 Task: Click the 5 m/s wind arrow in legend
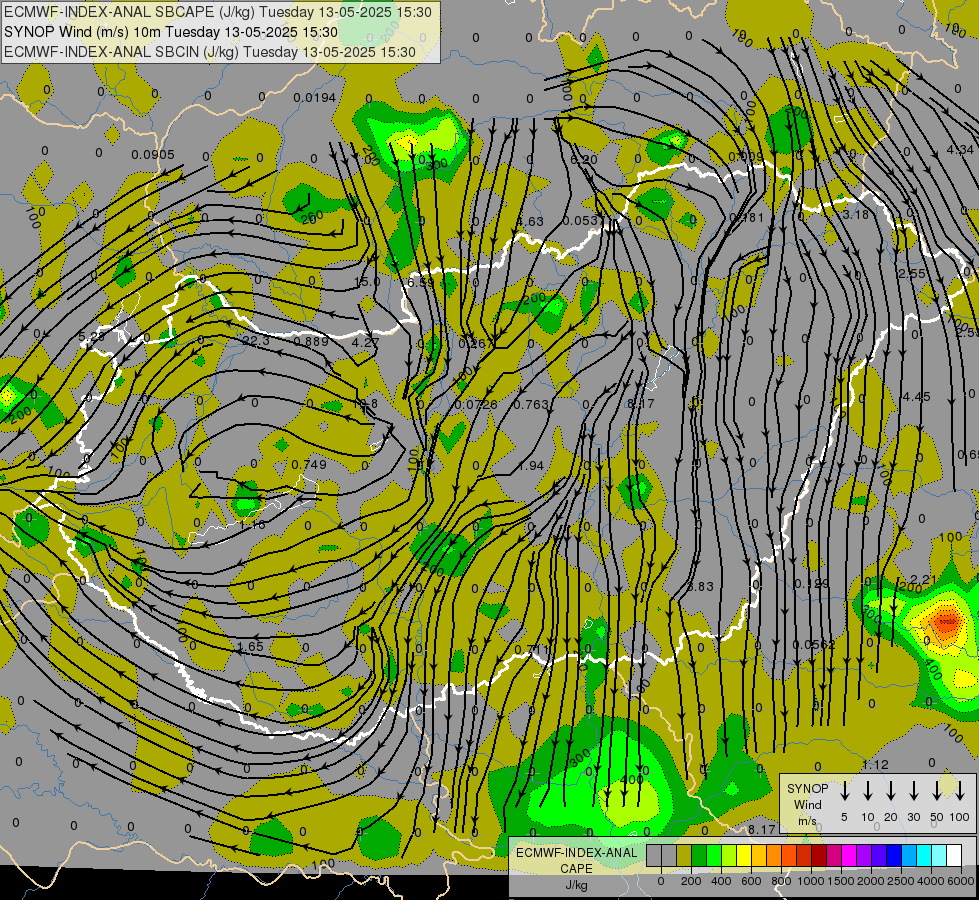(x=844, y=791)
